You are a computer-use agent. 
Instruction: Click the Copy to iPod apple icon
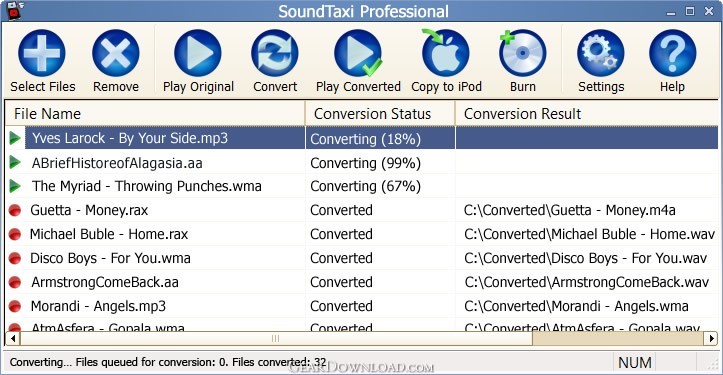445,53
